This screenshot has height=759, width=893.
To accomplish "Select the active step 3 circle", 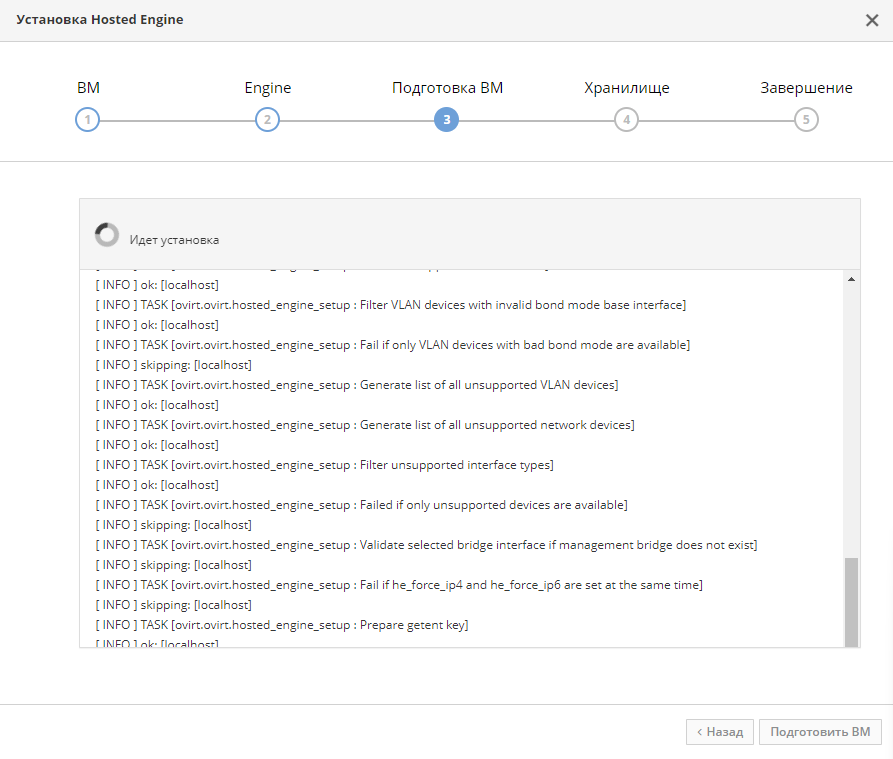I will click(446, 120).
